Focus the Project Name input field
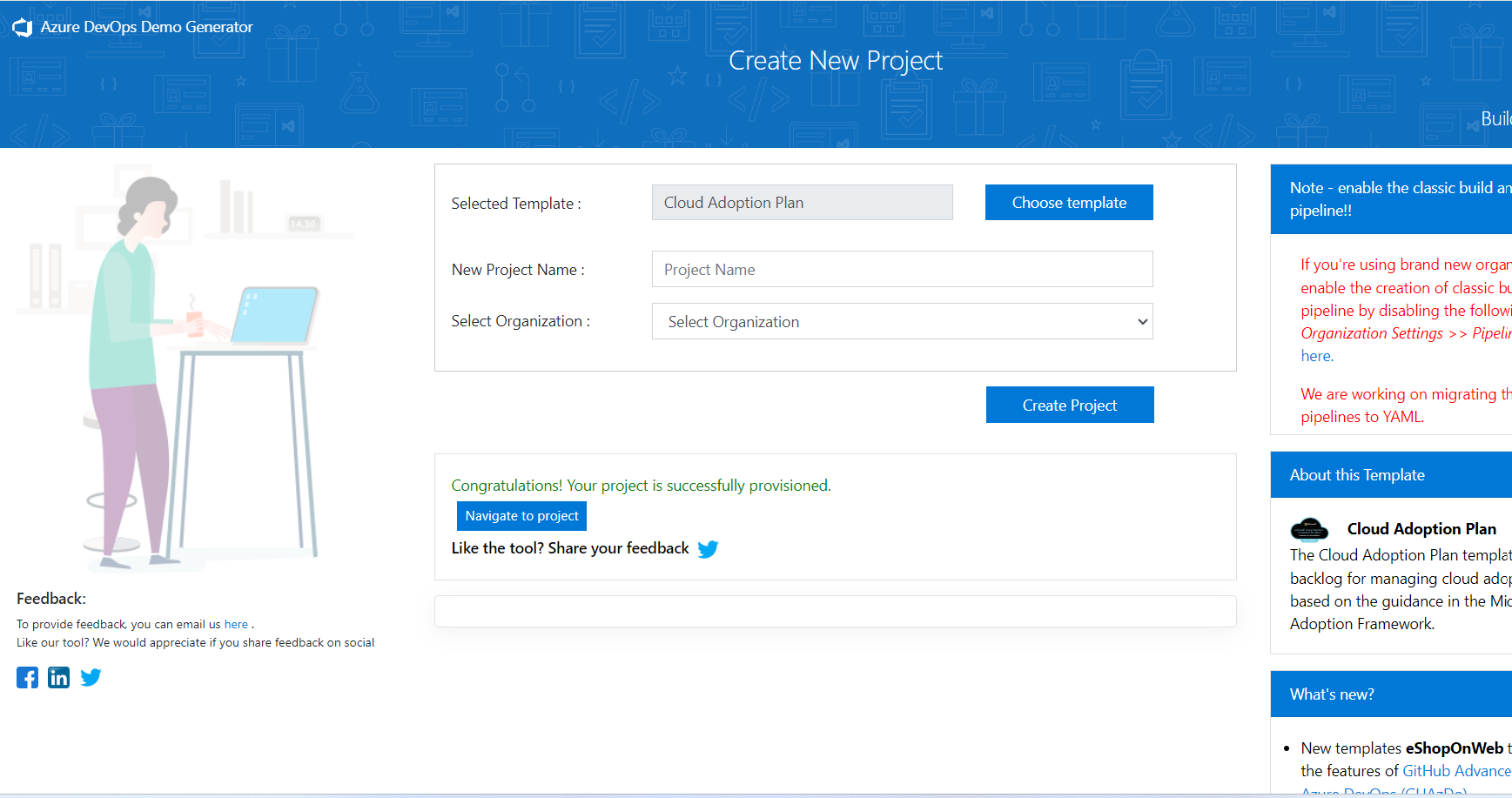This screenshot has width=1512, height=798. [x=902, y=269]
